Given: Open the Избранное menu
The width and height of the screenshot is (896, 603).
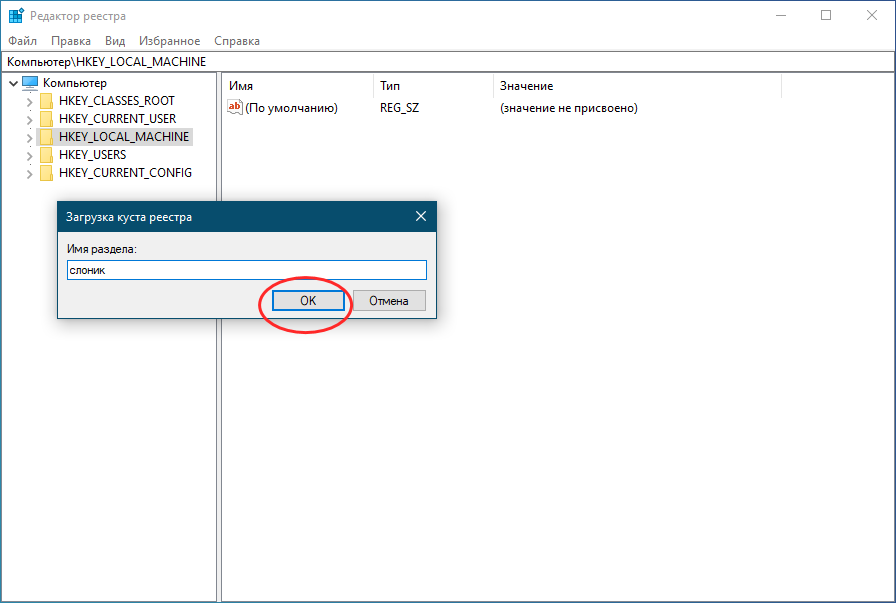Looking at the screenshot, I should point(167,41).
